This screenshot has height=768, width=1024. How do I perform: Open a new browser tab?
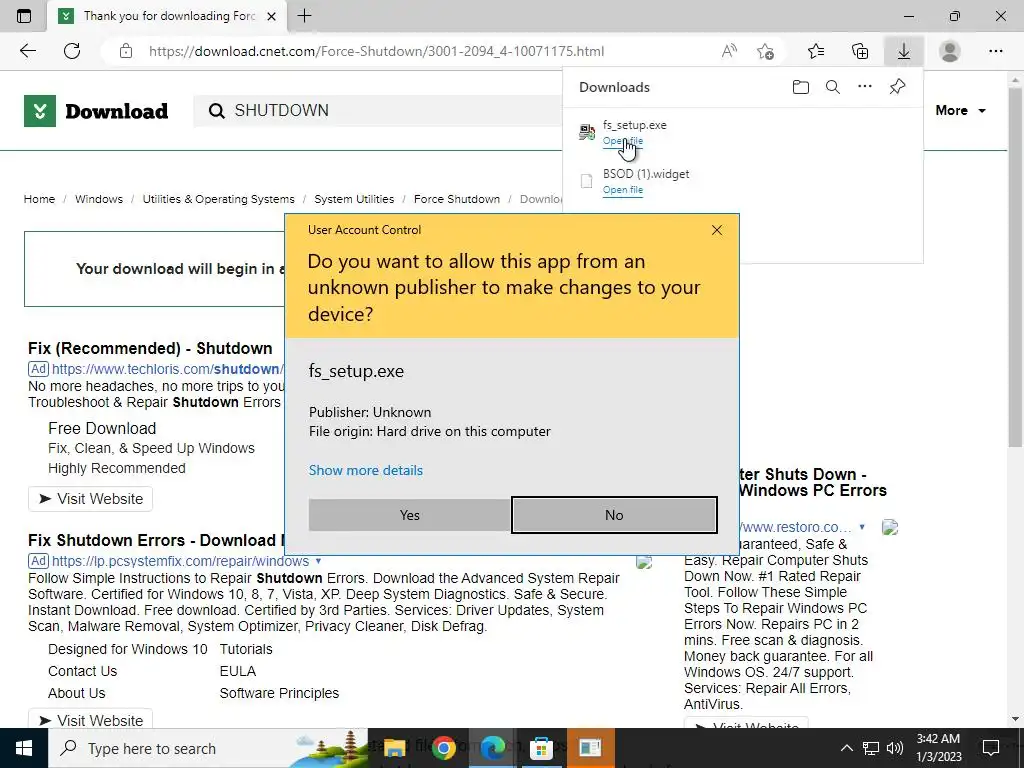pos(304,16)
